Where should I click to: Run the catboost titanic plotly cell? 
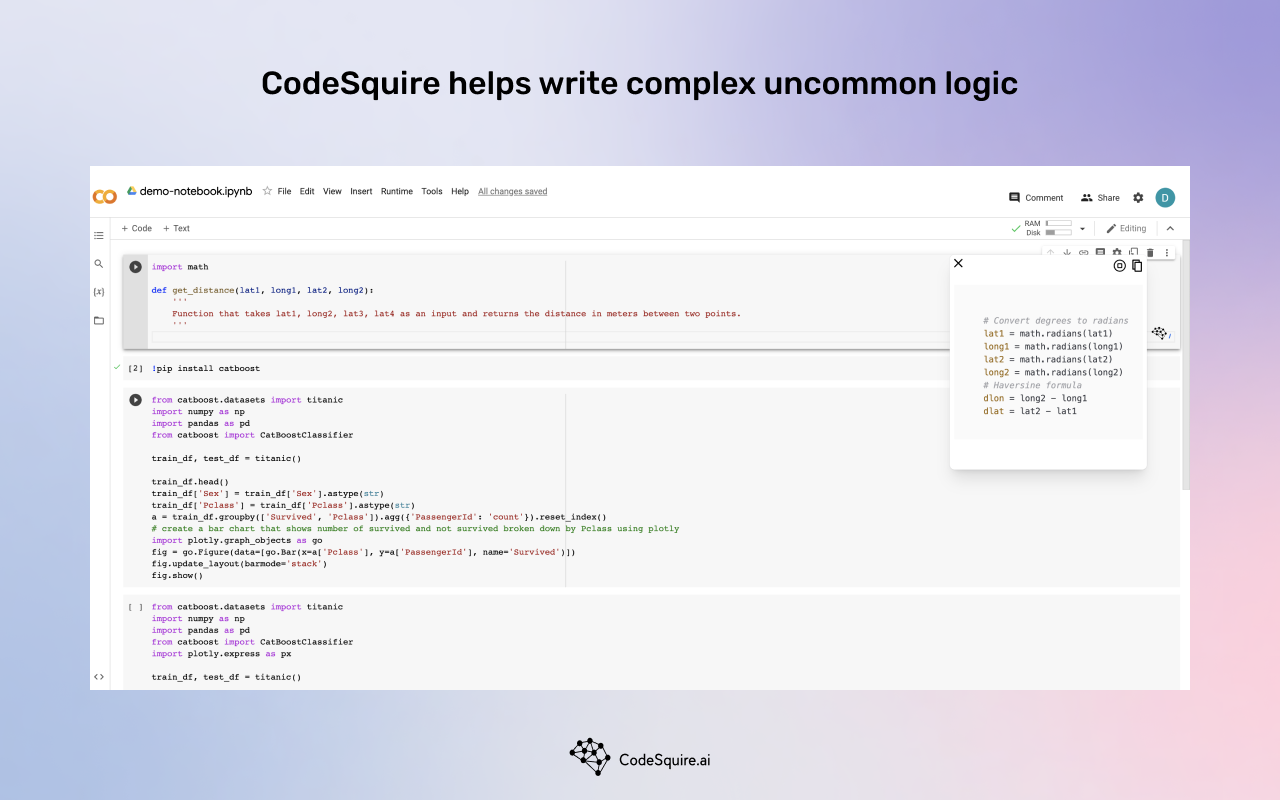point(135,400)
